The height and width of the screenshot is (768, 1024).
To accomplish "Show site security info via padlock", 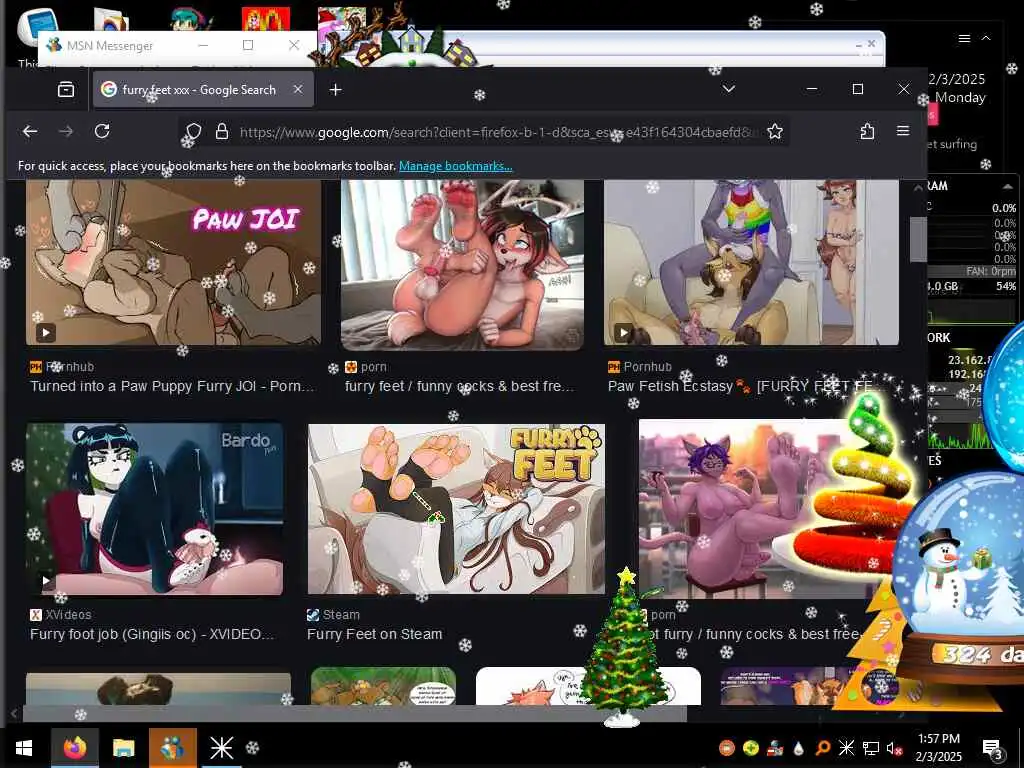I will click(222, 132).
